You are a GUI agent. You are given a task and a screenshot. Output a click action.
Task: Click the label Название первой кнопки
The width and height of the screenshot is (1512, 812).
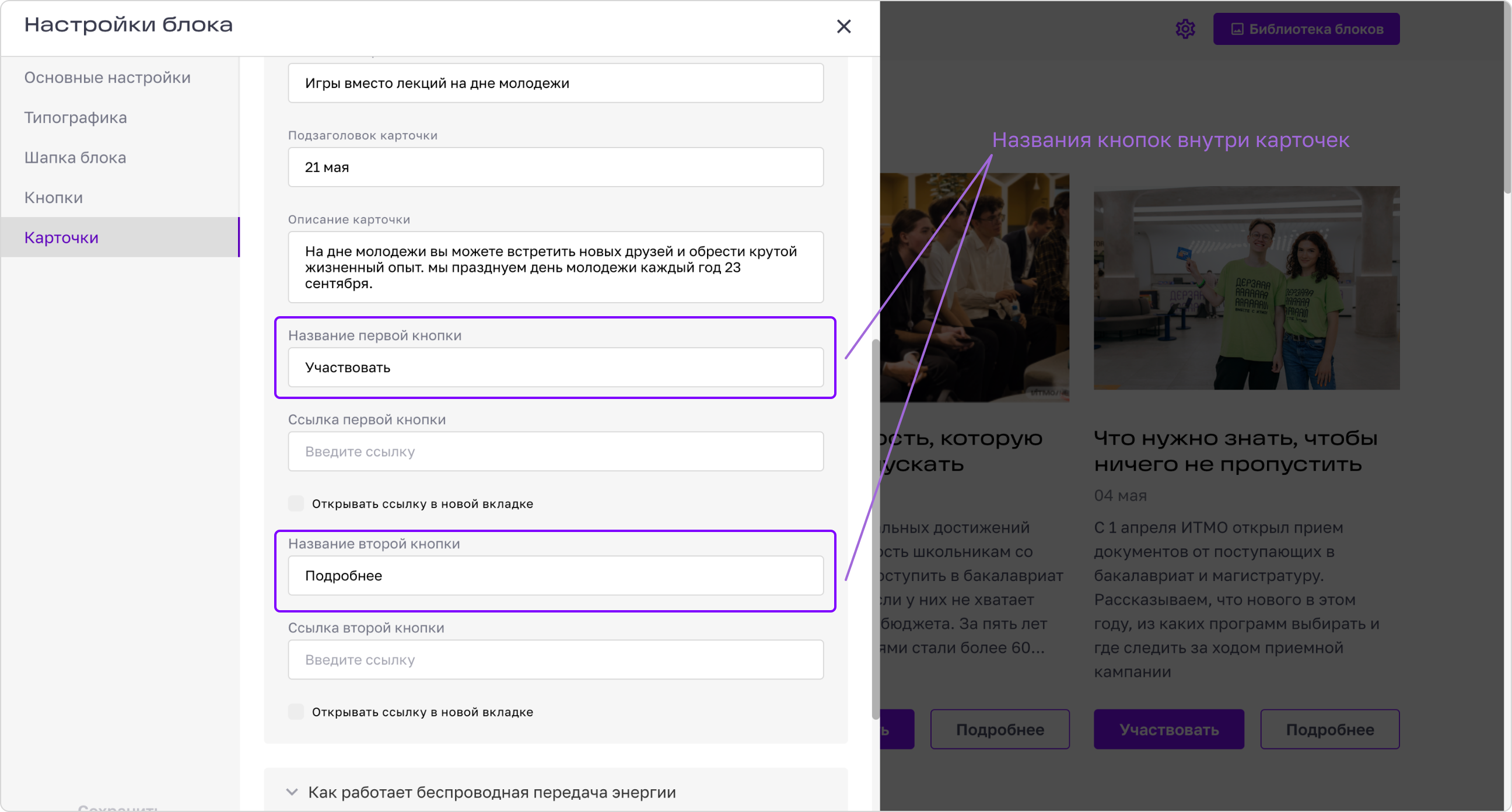pos(374,335)
